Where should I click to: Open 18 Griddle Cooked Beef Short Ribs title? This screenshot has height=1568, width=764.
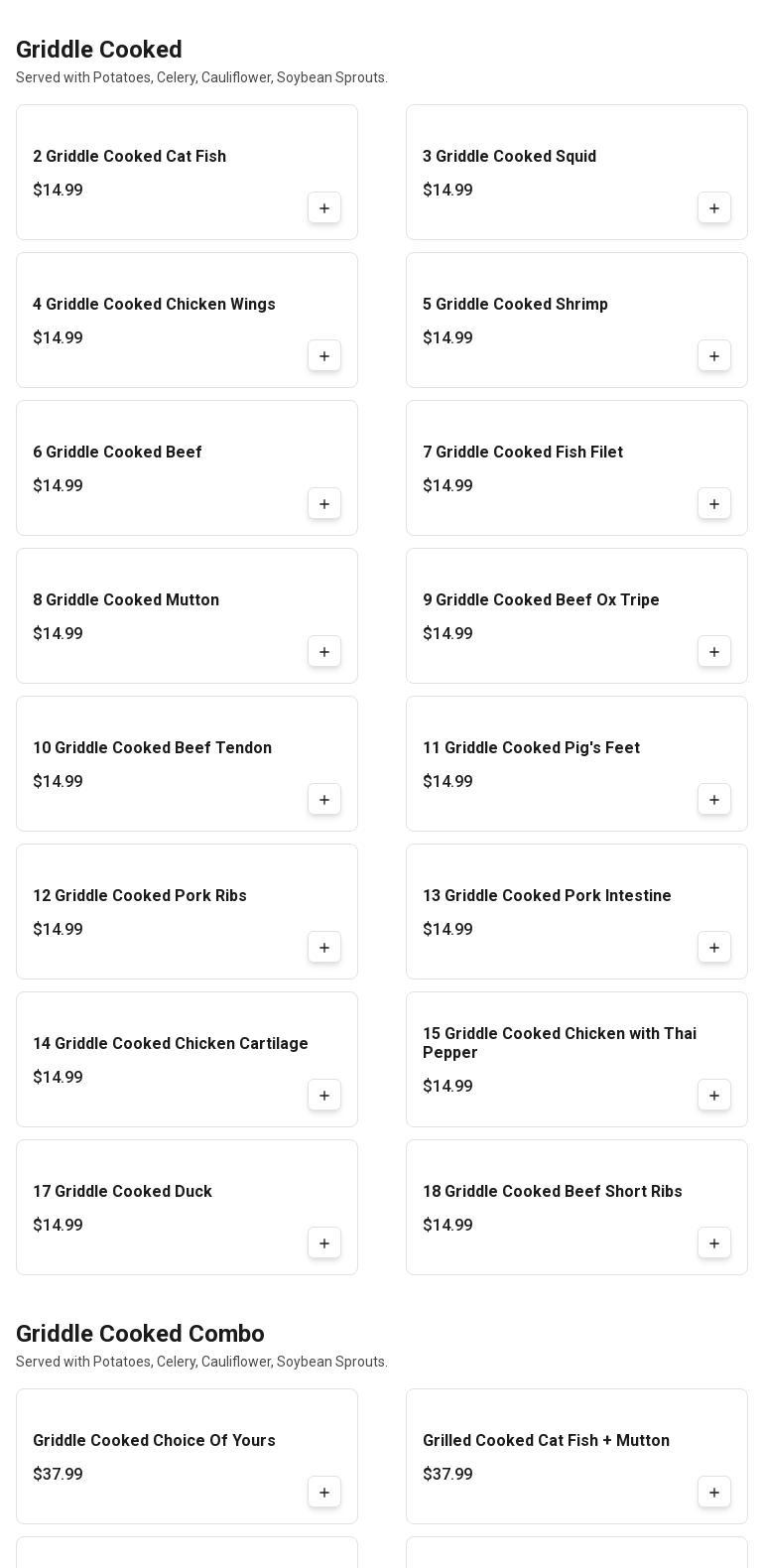(x=553, y=1192)
